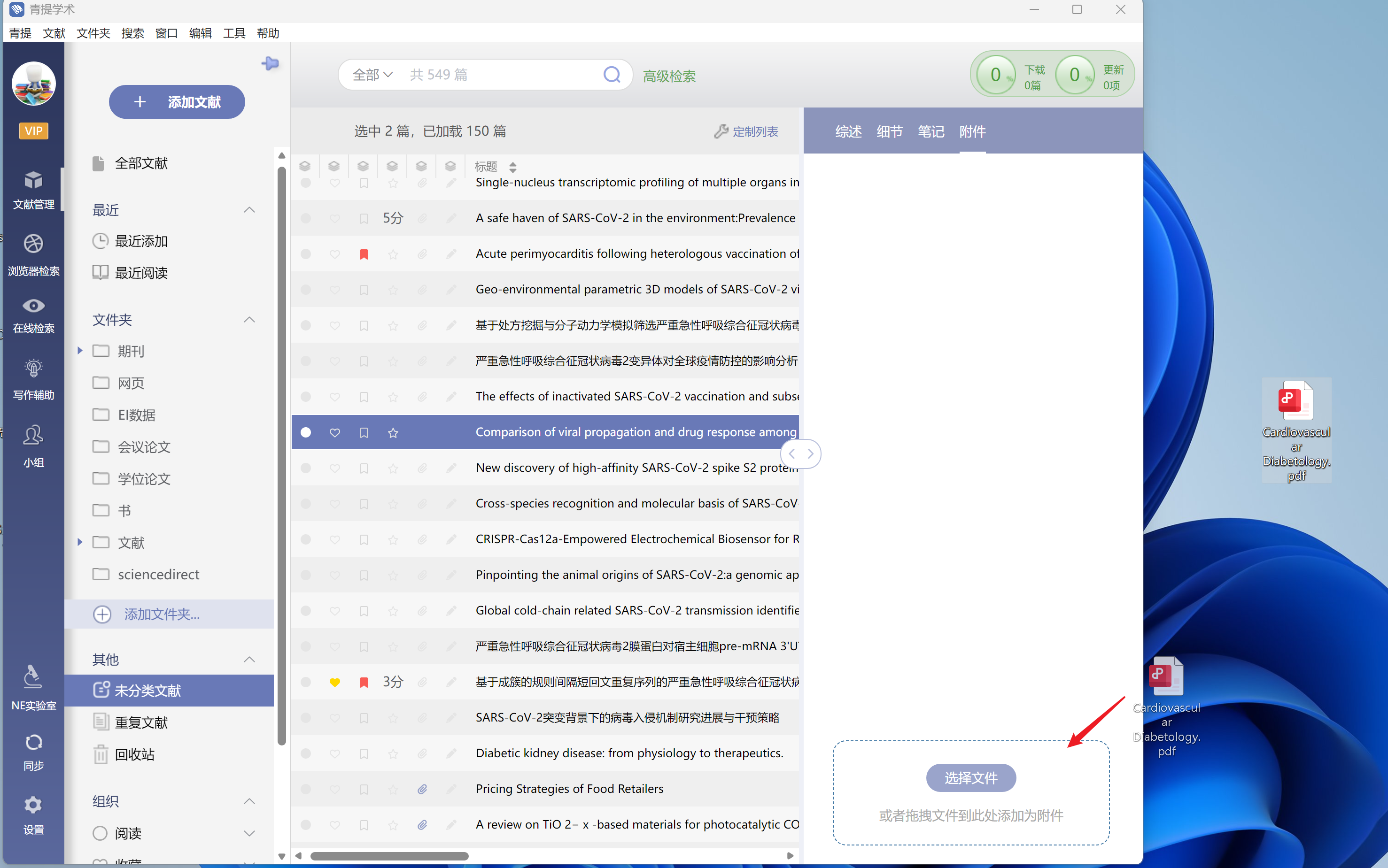Open the 全部 search scope dropdown
Screen dimensions: 1388x868
click(372, 75)
